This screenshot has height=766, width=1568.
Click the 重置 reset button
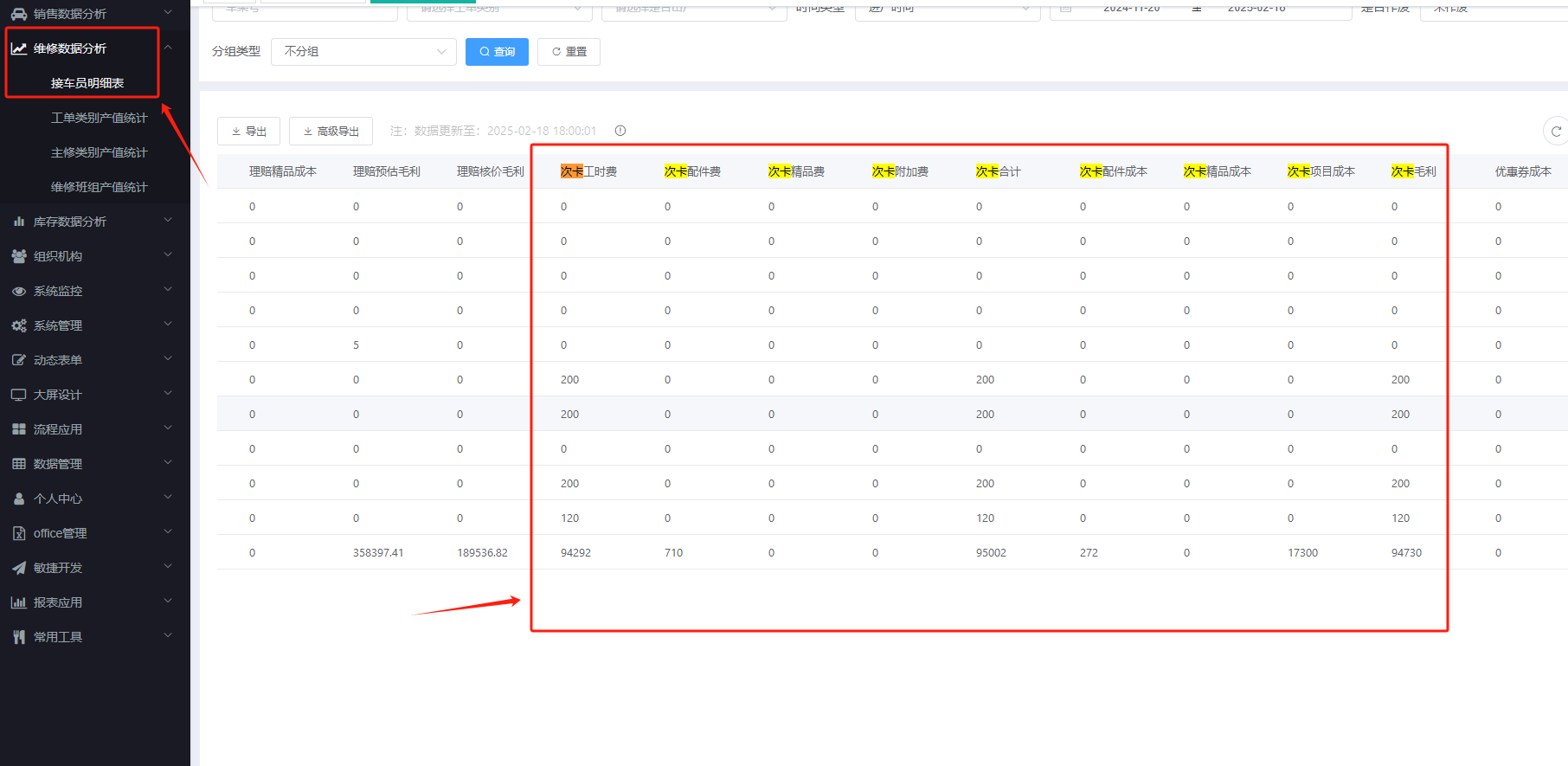(x=569, y=52)
